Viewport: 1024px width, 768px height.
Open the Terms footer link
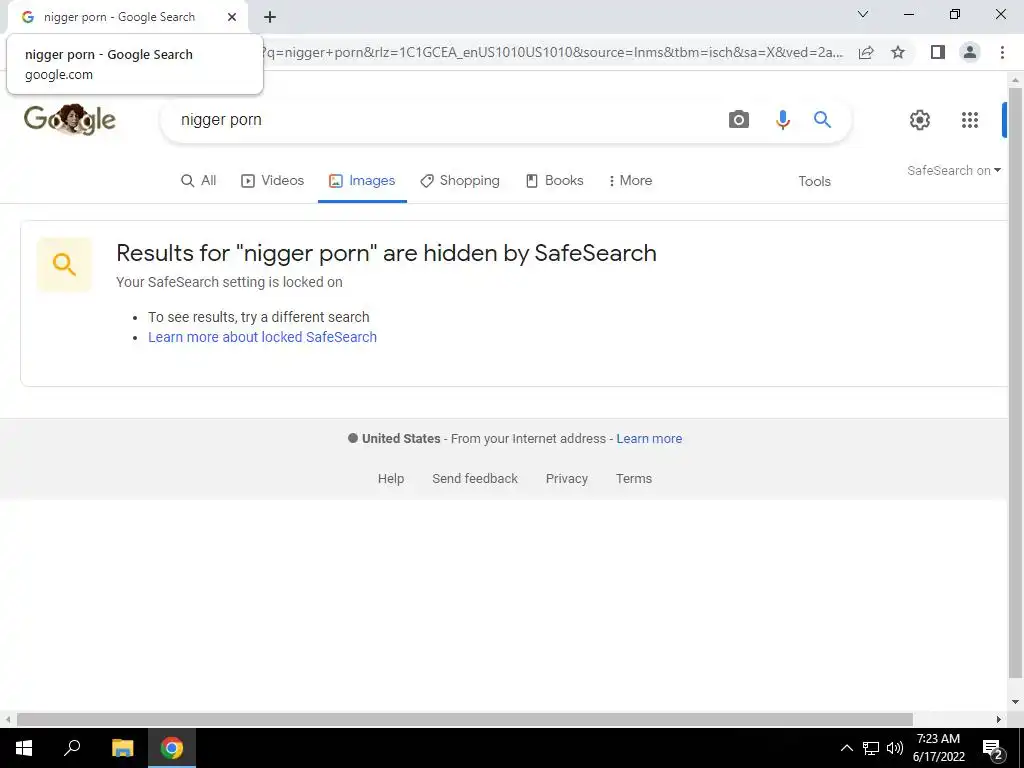click(633, 479)
